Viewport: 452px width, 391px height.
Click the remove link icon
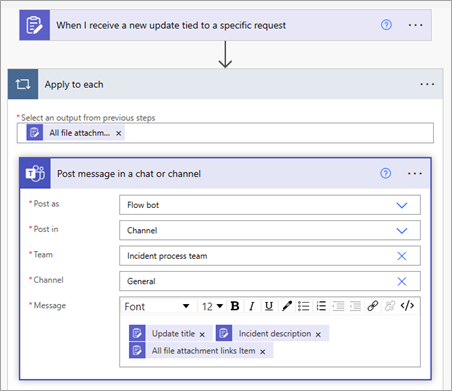pyautogui.click(x=390, y=306)
